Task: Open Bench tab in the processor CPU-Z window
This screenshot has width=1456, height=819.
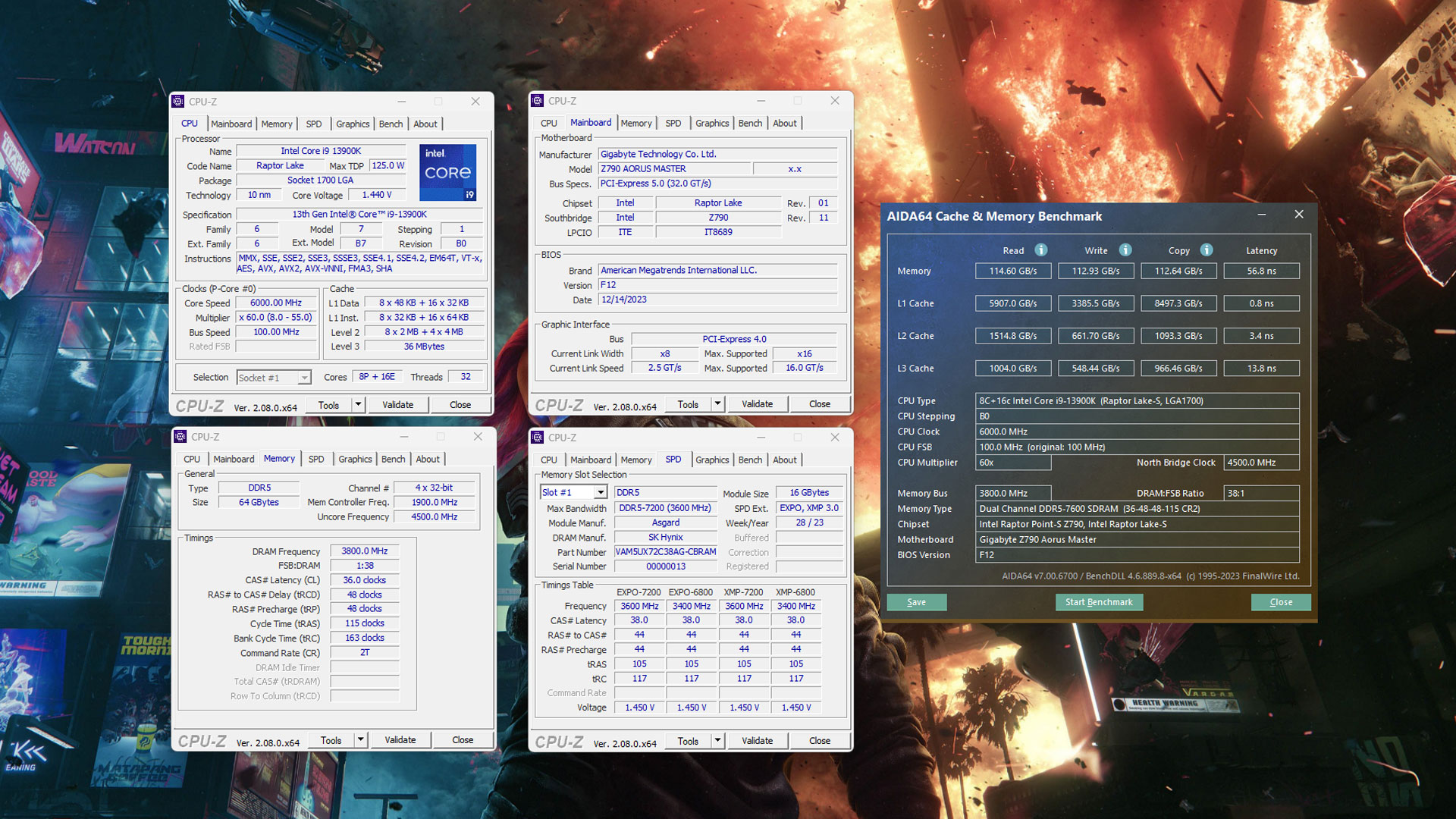Action: click(x=391, y=124)
